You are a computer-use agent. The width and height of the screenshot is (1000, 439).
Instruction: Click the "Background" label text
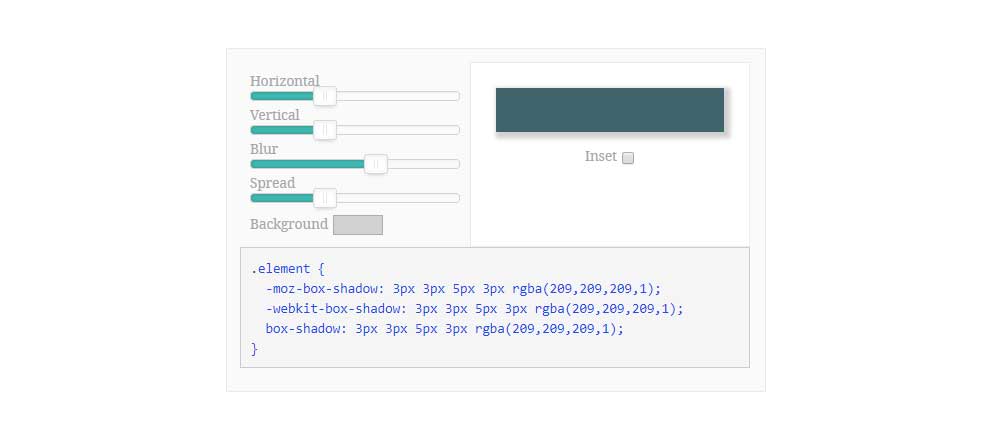coord(289,224)
